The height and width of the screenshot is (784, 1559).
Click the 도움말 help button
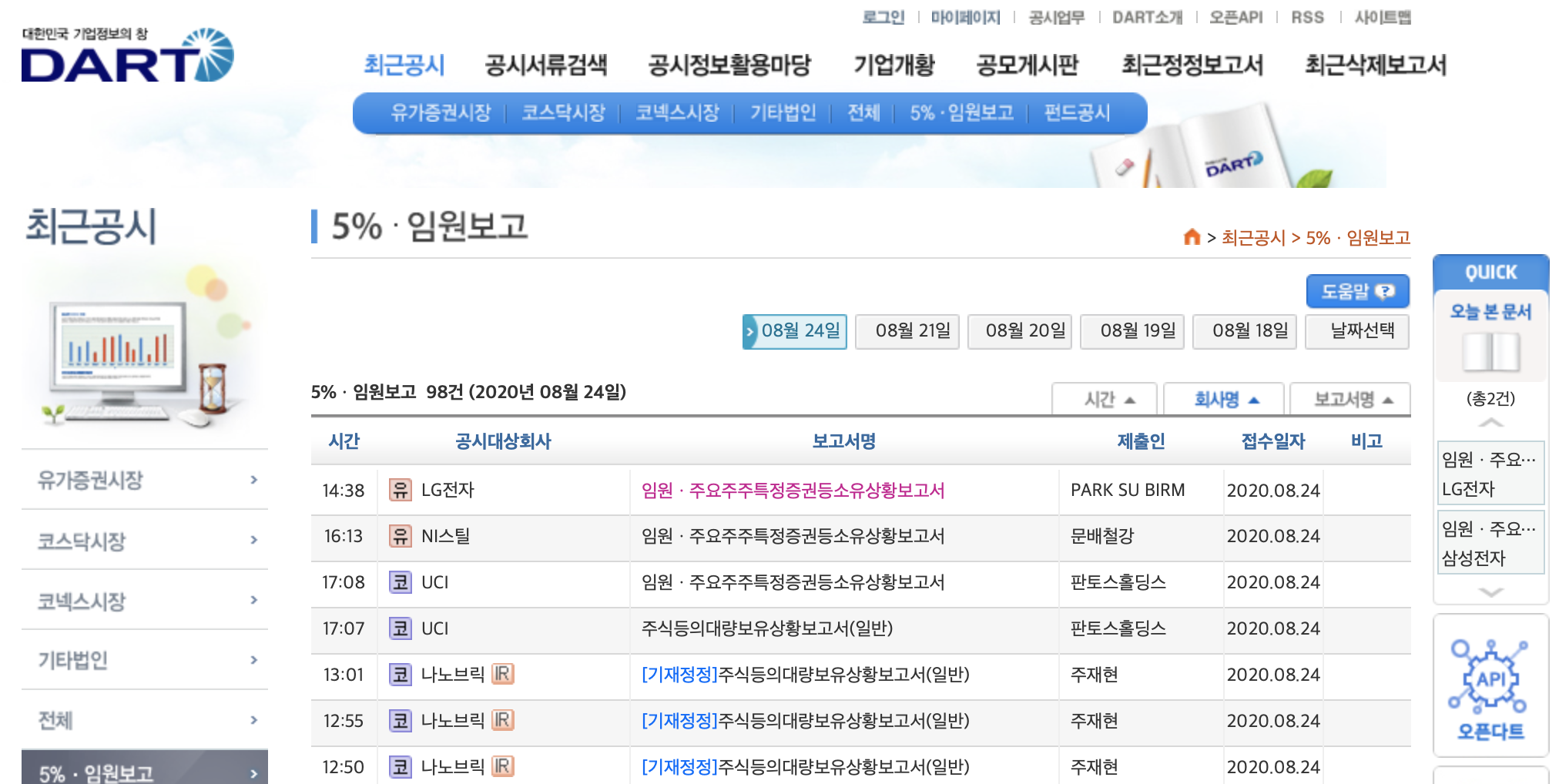click(1358, 291)
